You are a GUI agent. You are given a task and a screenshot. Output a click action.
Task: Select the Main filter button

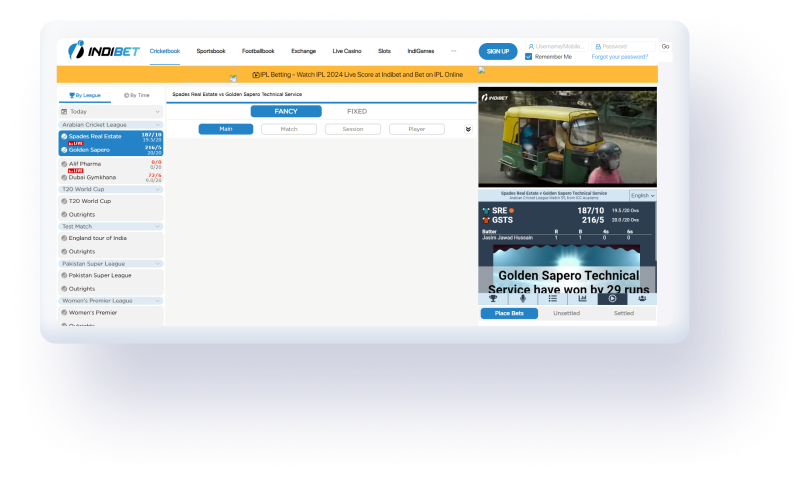(x=226, y=129)
